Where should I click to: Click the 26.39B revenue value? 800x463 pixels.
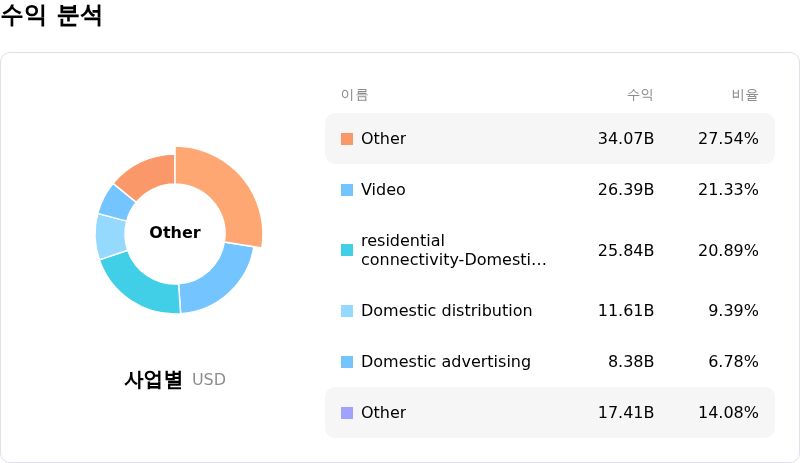click(626, 189)
